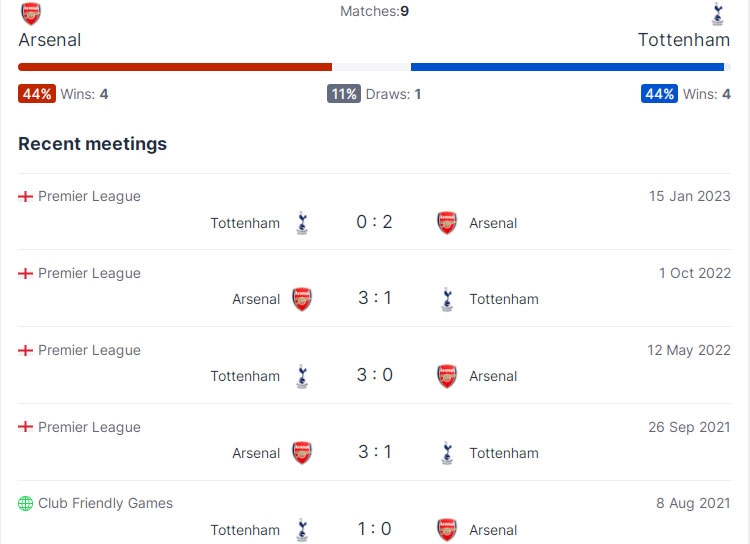Image resolution: width=750 pixels, height=544 pixels.
Task: Open the 0 : 2 match score
Action: click(x=375, y=222)
